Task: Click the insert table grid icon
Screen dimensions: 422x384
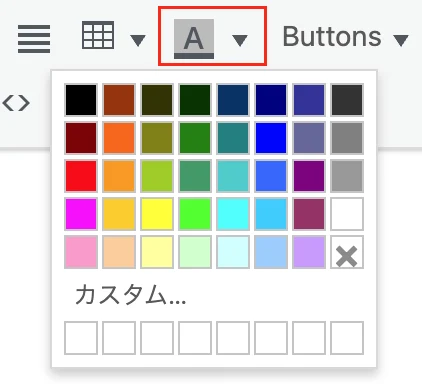Action: point(98,35)
